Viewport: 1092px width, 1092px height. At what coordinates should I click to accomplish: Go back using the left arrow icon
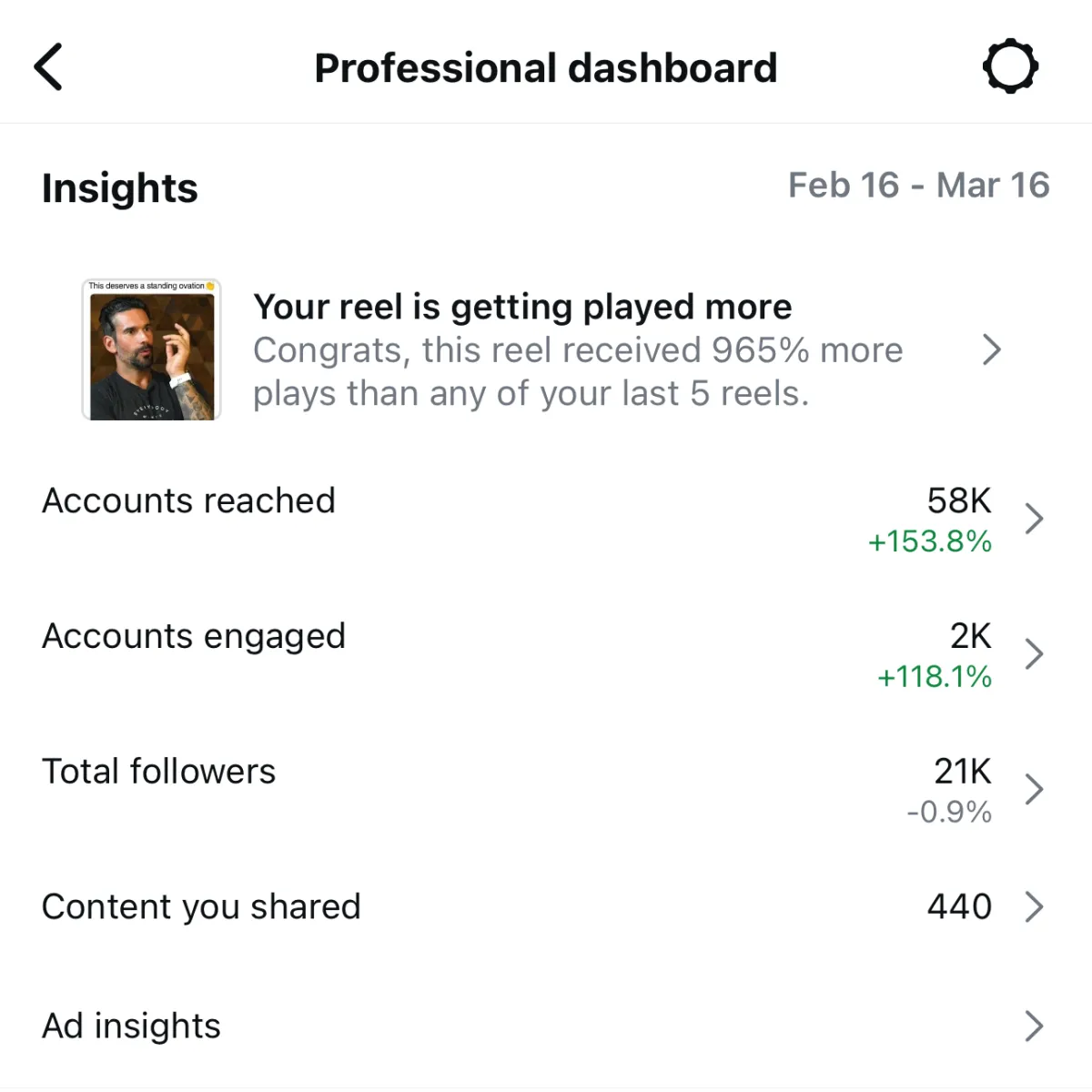coord(48,66)
